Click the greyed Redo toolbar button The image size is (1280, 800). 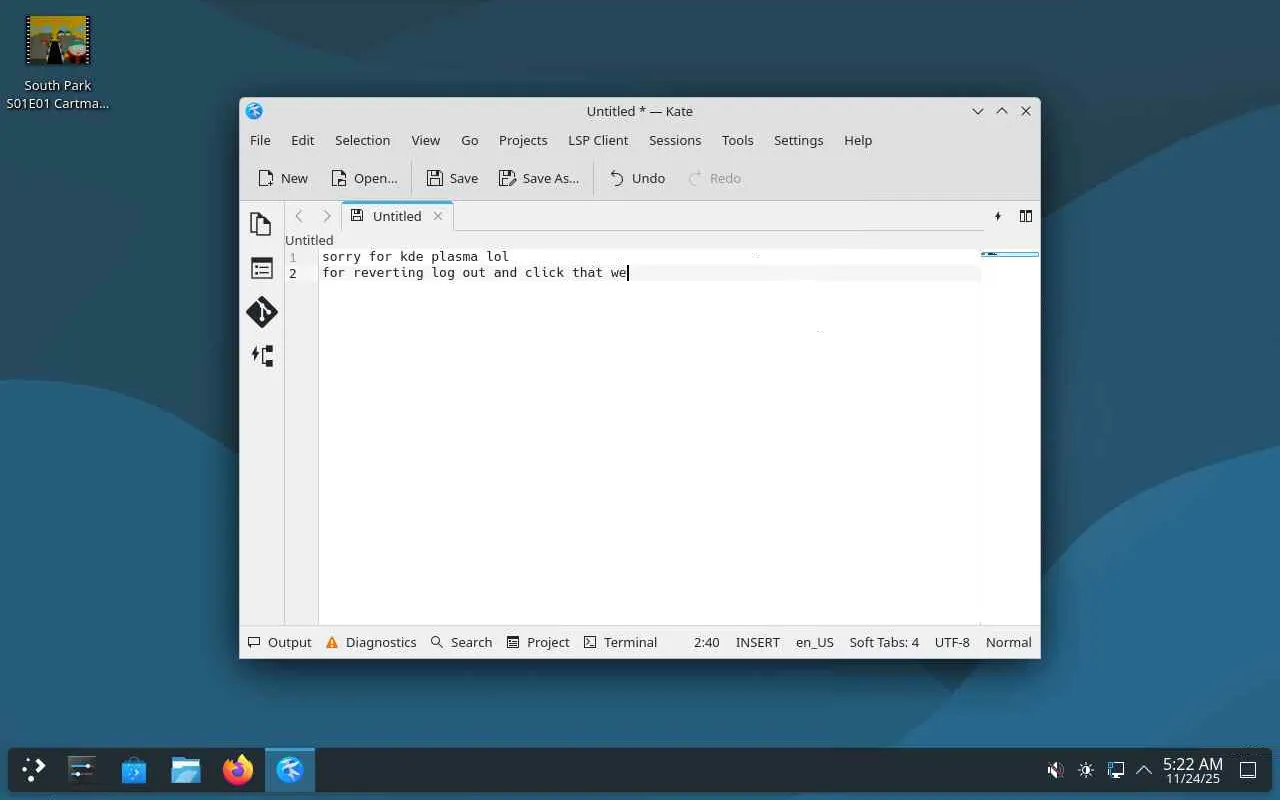[714, 178]
